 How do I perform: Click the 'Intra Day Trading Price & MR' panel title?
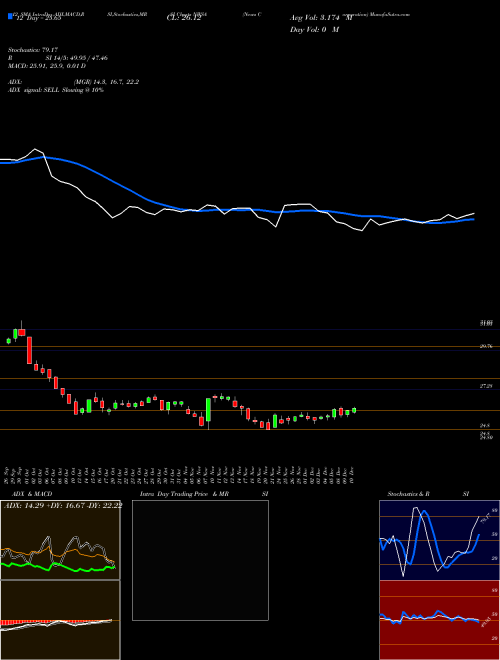point(184,494)
